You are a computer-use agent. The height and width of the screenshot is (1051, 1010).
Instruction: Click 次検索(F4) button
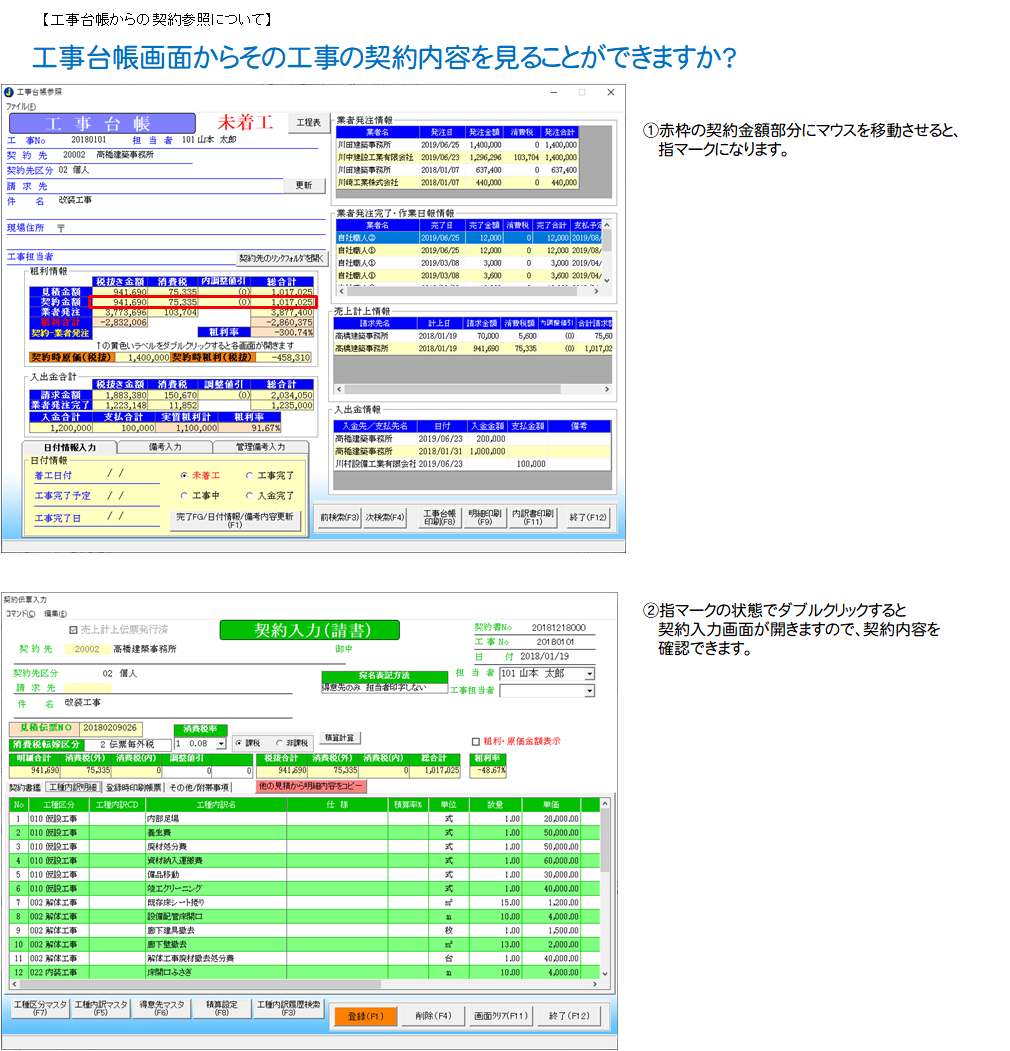tap(385, 517)
